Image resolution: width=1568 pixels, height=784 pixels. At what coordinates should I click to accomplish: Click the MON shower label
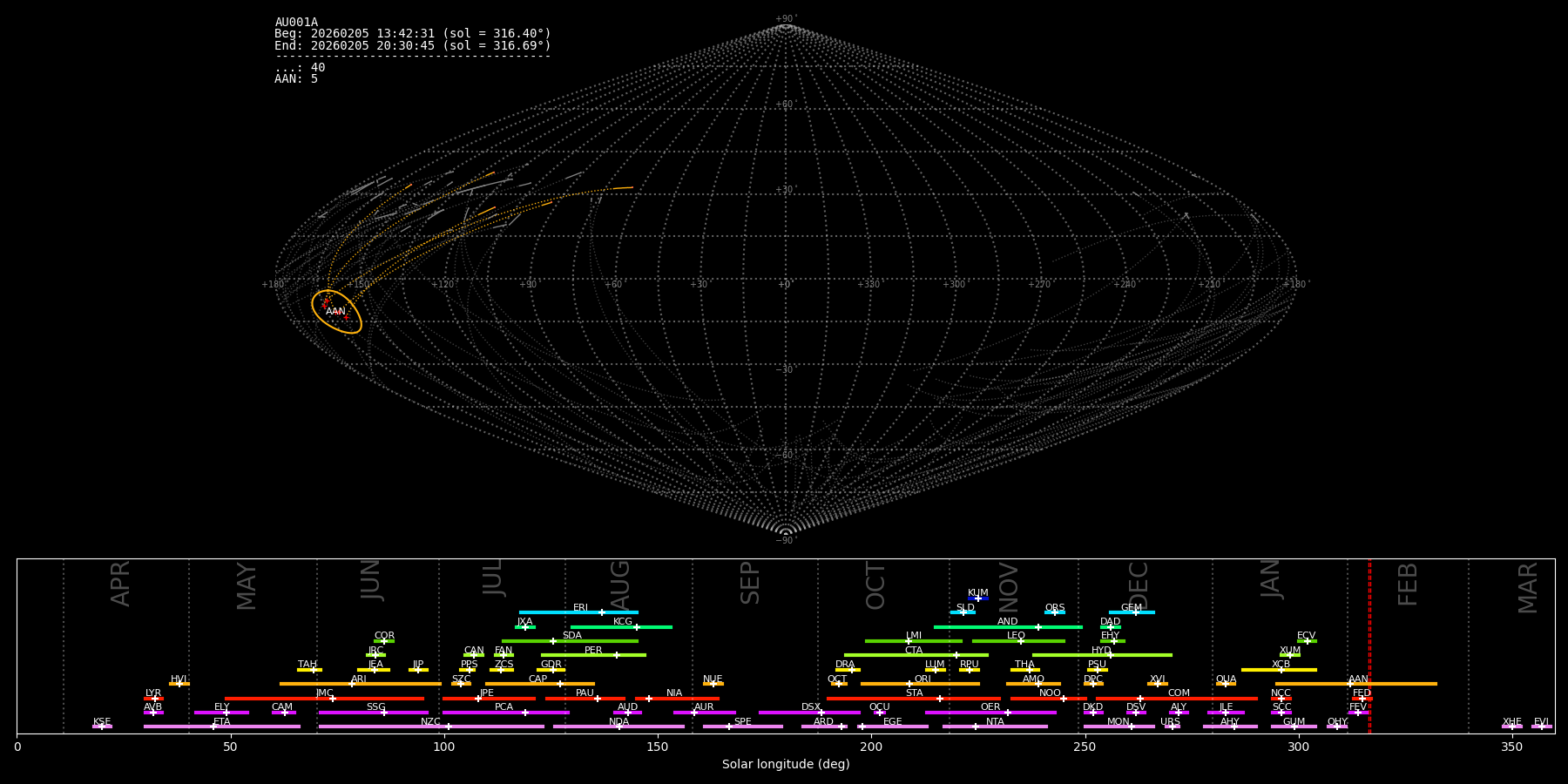[1119, 722]
